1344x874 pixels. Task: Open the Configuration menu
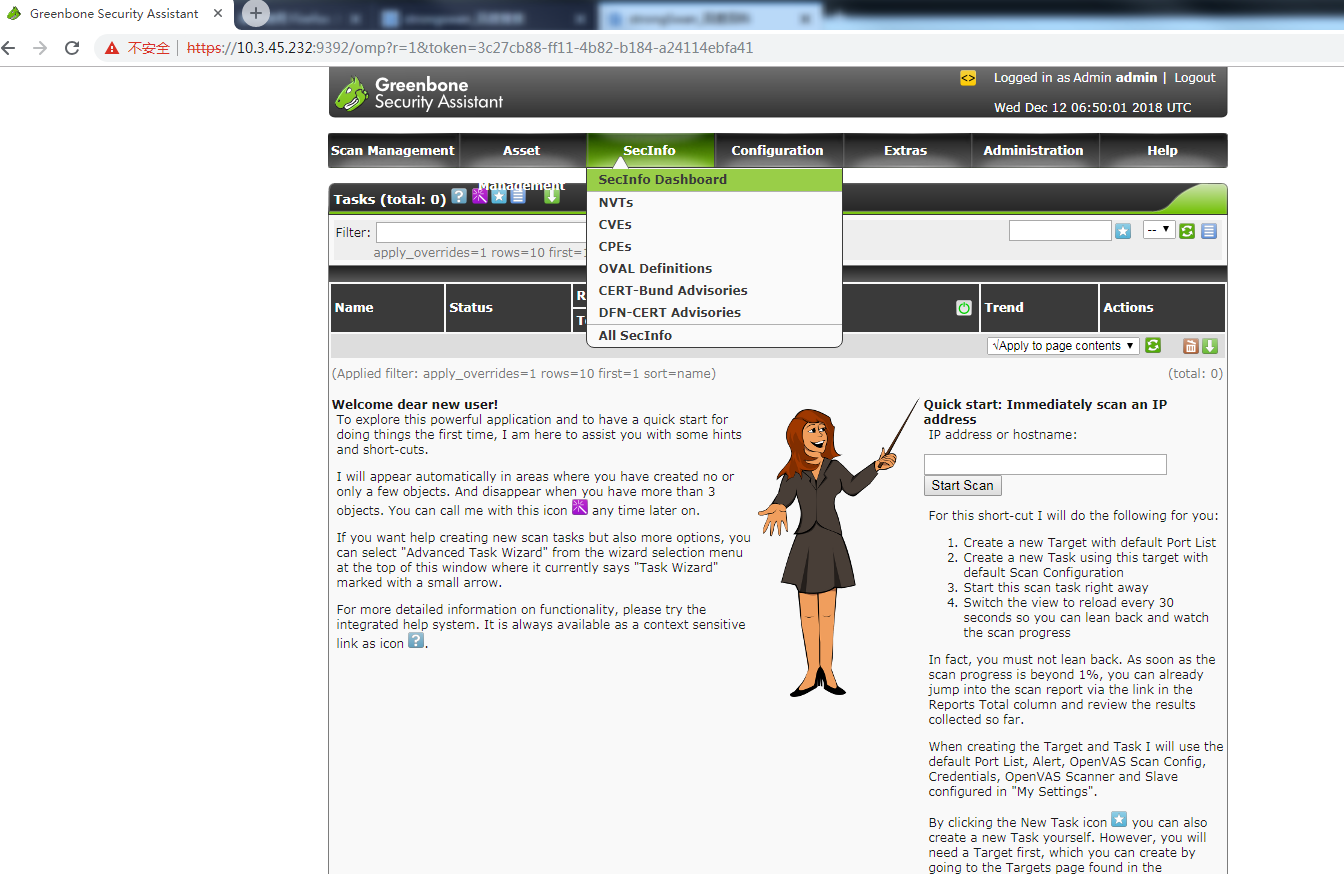777,151
